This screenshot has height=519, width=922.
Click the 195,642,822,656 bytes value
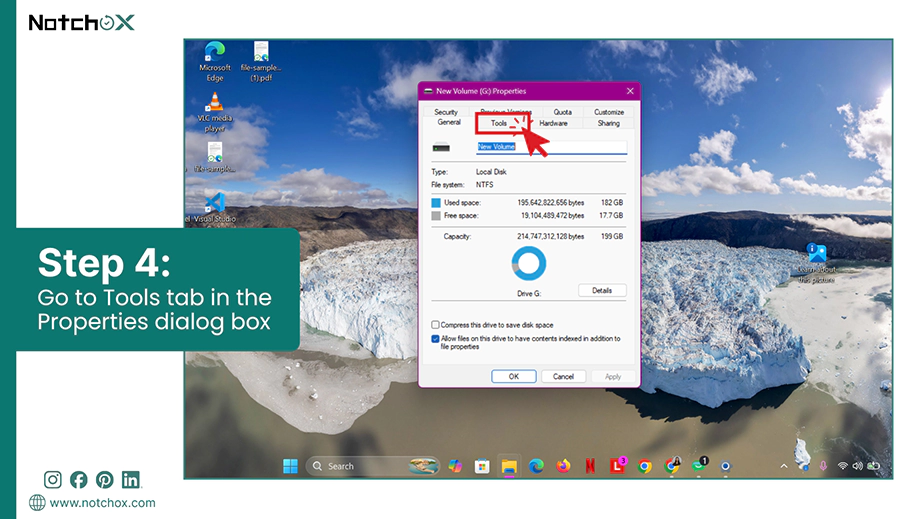pos(550,202)
